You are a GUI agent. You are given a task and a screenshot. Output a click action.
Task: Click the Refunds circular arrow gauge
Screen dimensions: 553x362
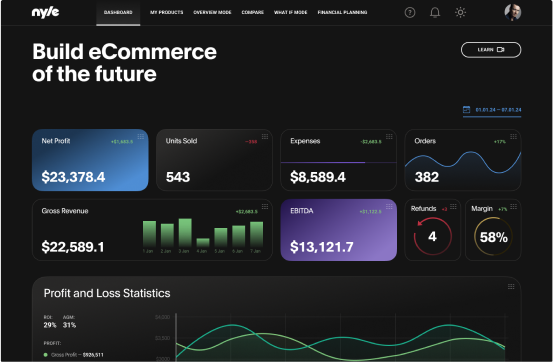[x=433, y=236]
